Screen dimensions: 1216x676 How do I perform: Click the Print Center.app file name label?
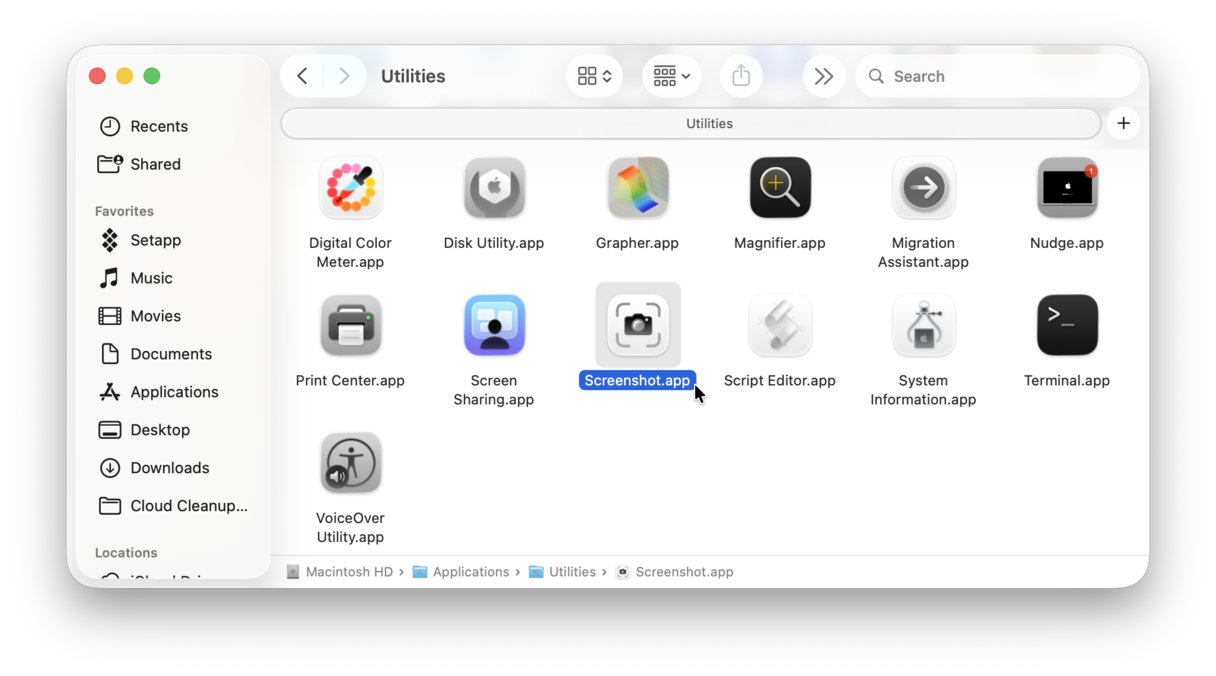[x=350, y=380]
